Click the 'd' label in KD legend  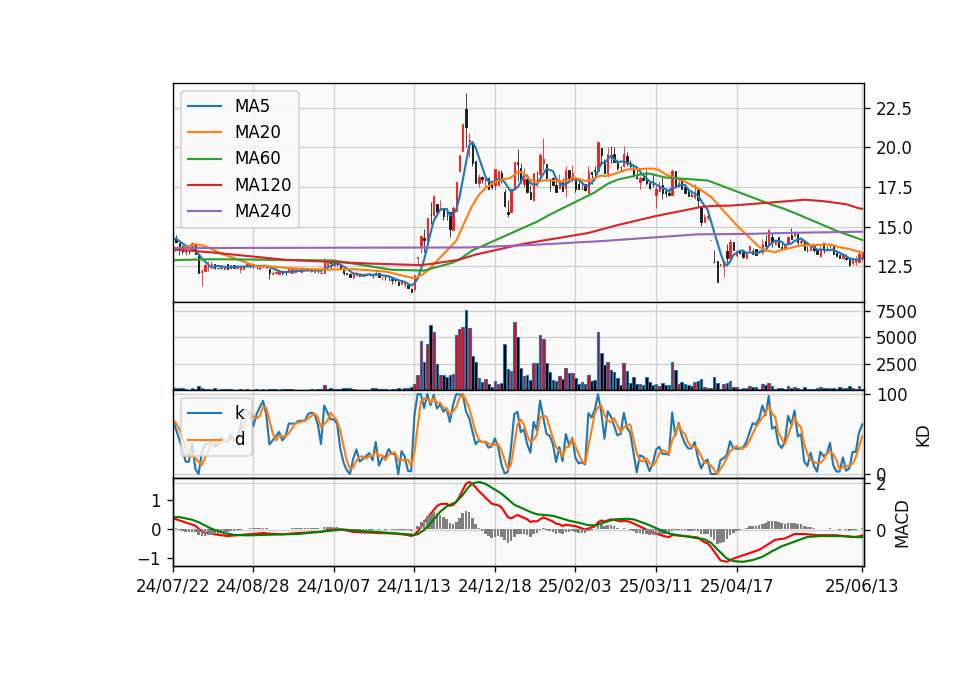[x=240, y=439]
